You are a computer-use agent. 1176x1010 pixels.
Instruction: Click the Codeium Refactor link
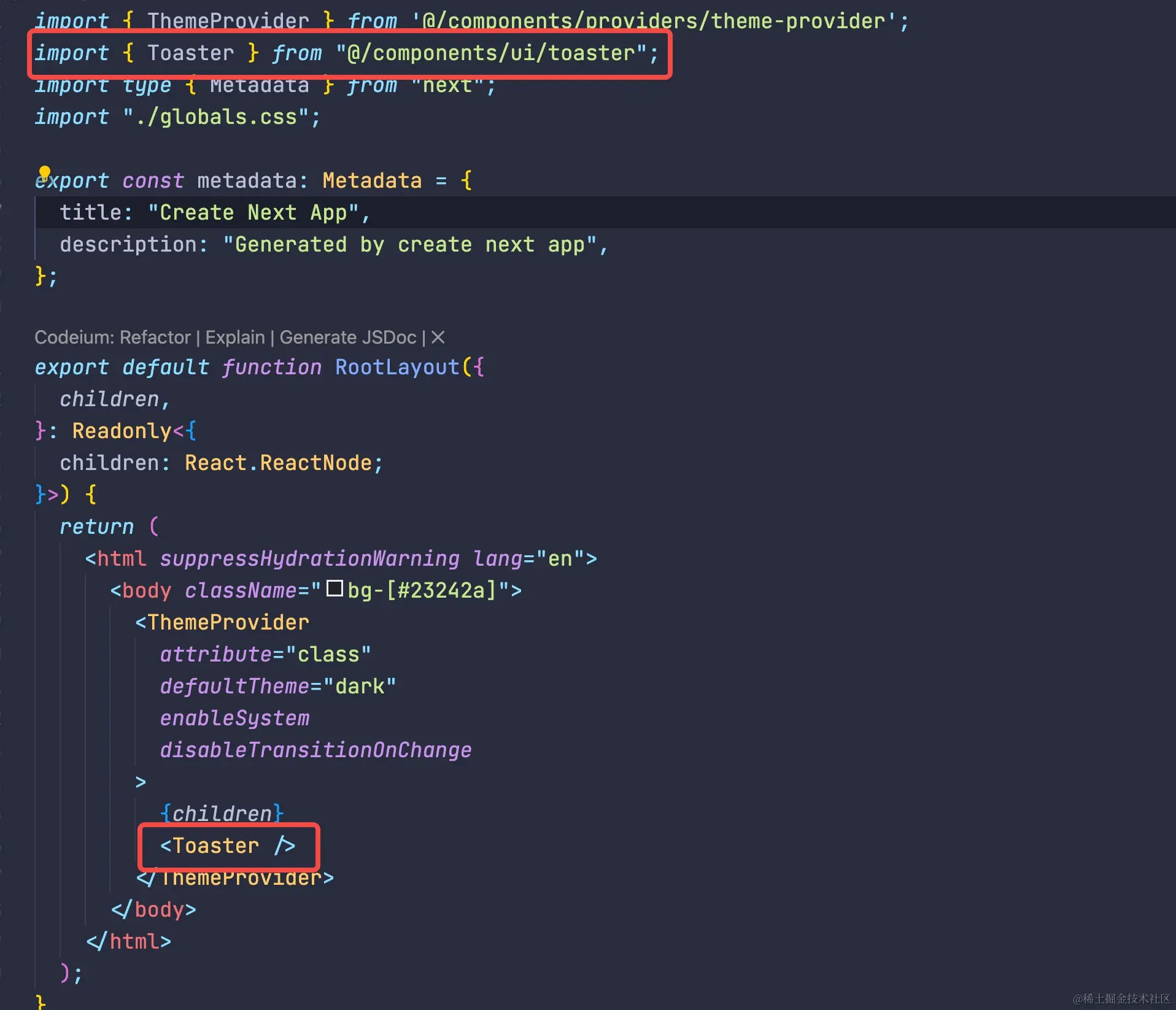[155, 337]
